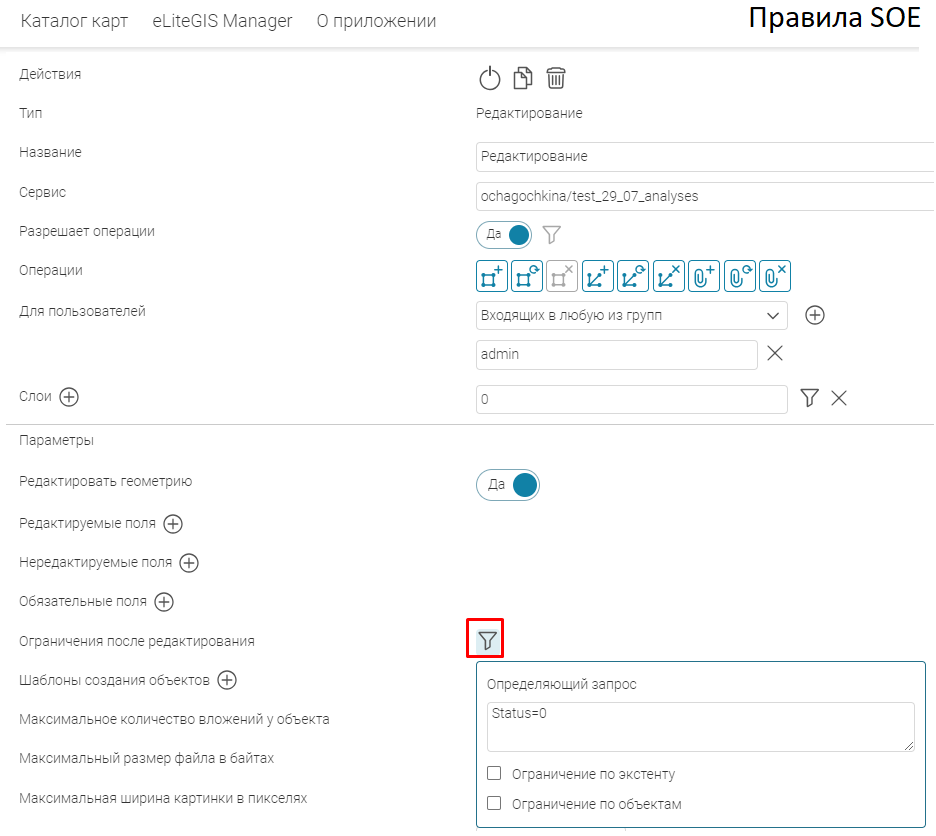Click the power icon in Действия row
The image size is (936, 836).
(x=488, y=78)
